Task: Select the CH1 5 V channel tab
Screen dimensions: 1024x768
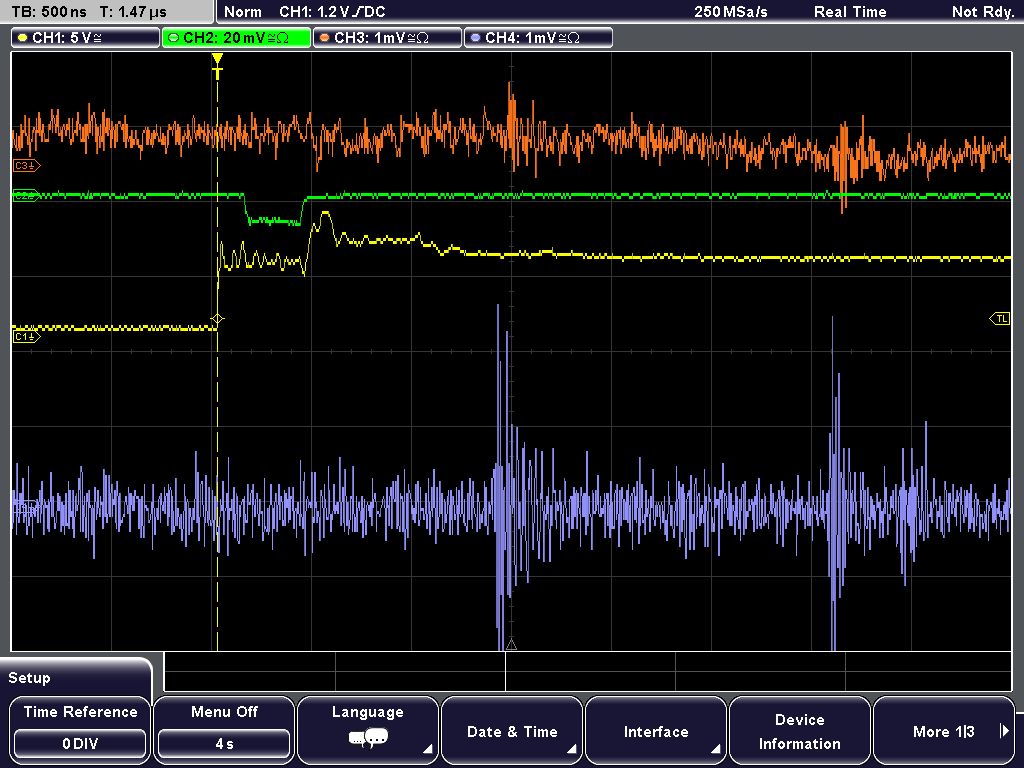Action: [85, 38]
